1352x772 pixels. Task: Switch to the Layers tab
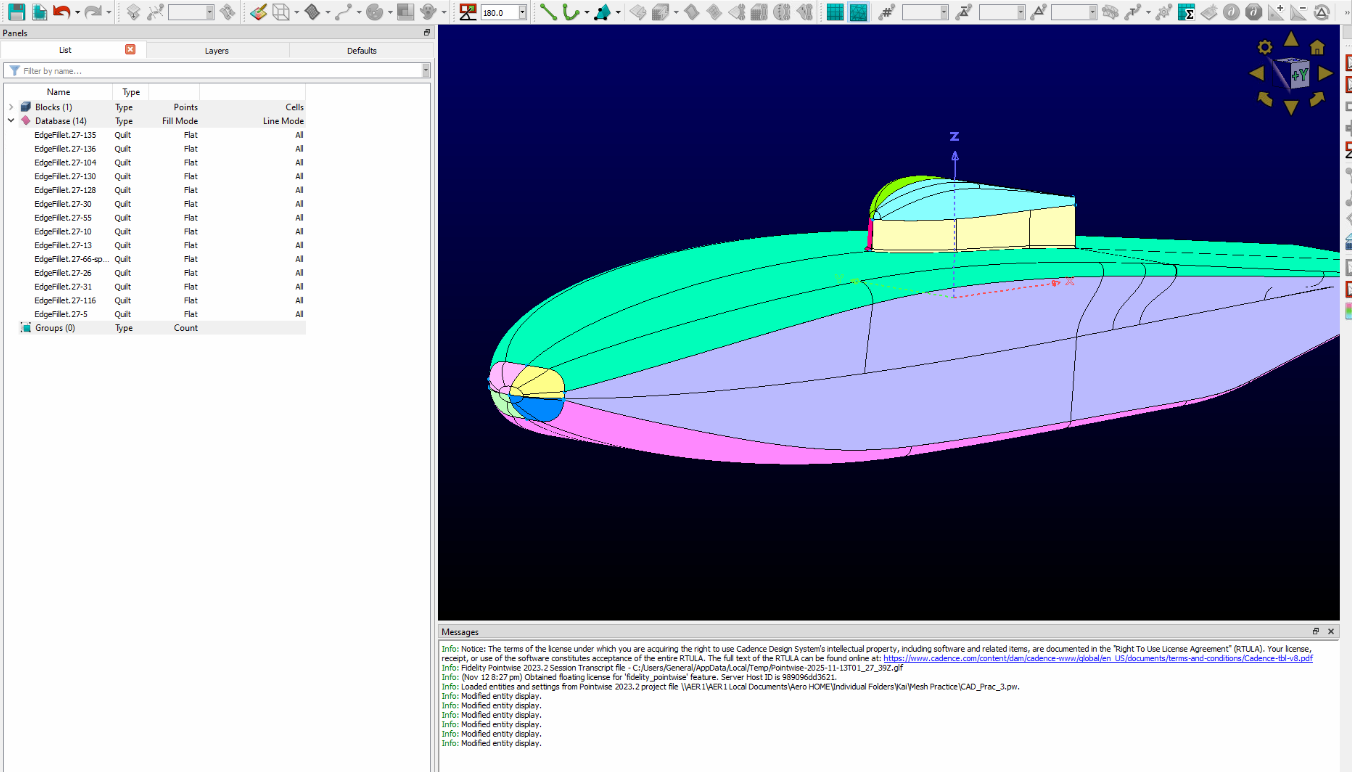[217, 50]
